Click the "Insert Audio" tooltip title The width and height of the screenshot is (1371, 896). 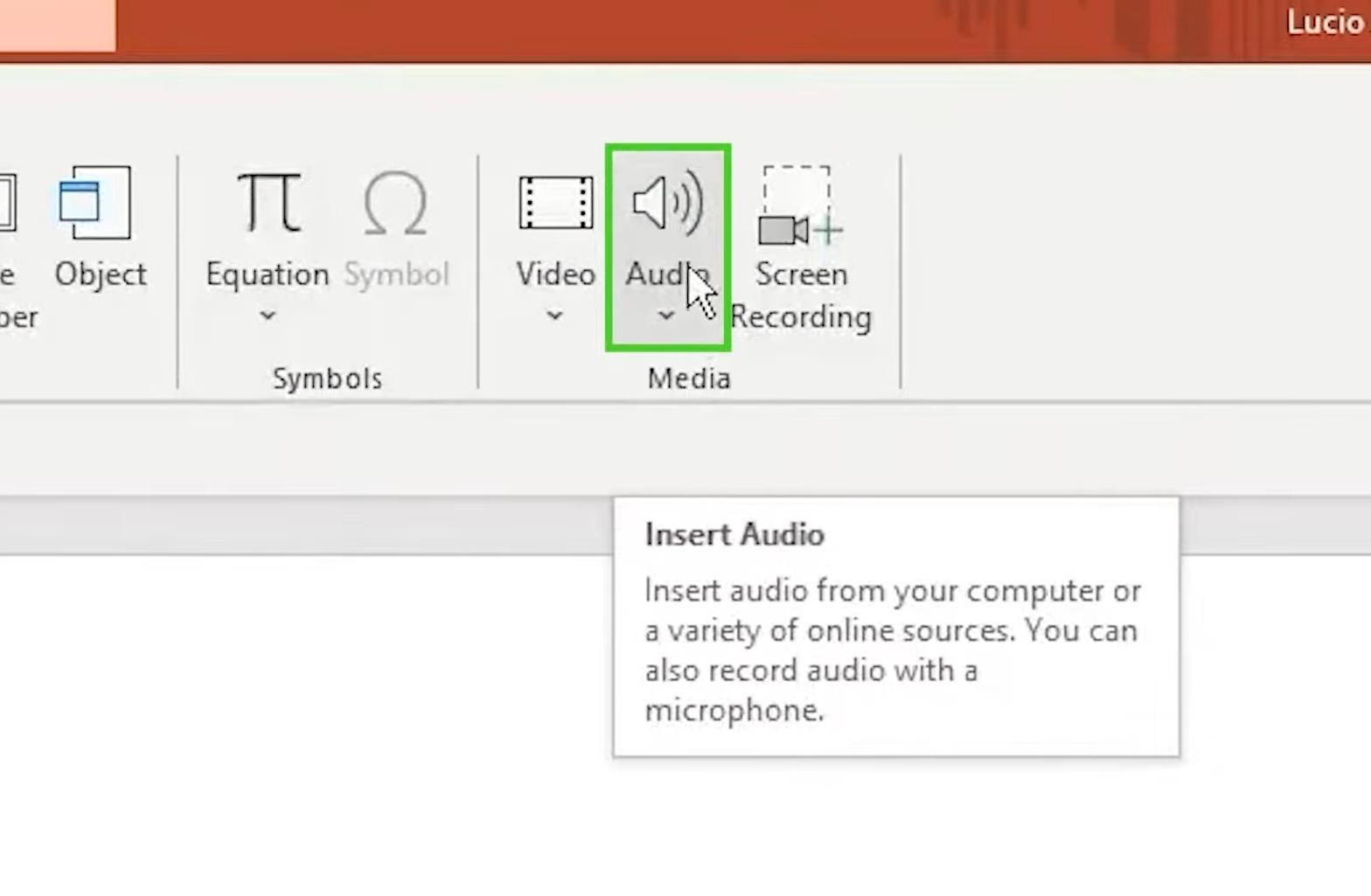pyautogui.click(x=734, y=534)
